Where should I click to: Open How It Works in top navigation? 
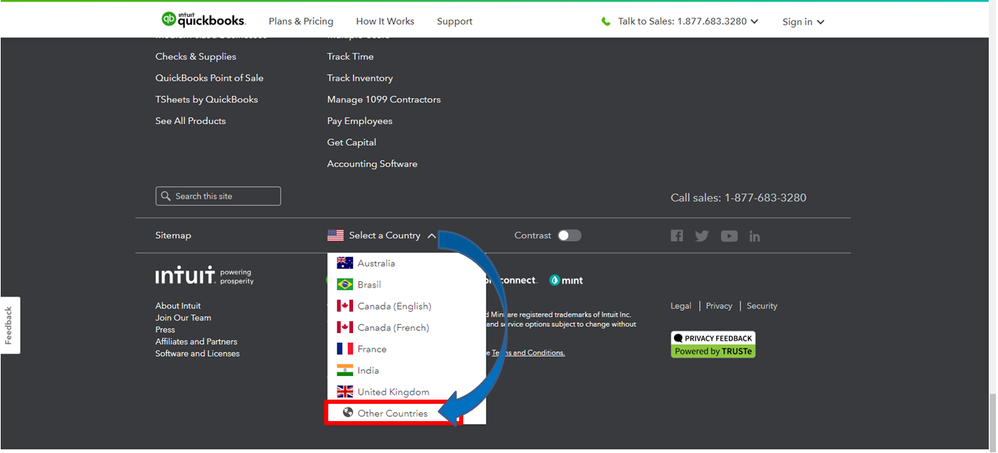click(x=385, y=22)
